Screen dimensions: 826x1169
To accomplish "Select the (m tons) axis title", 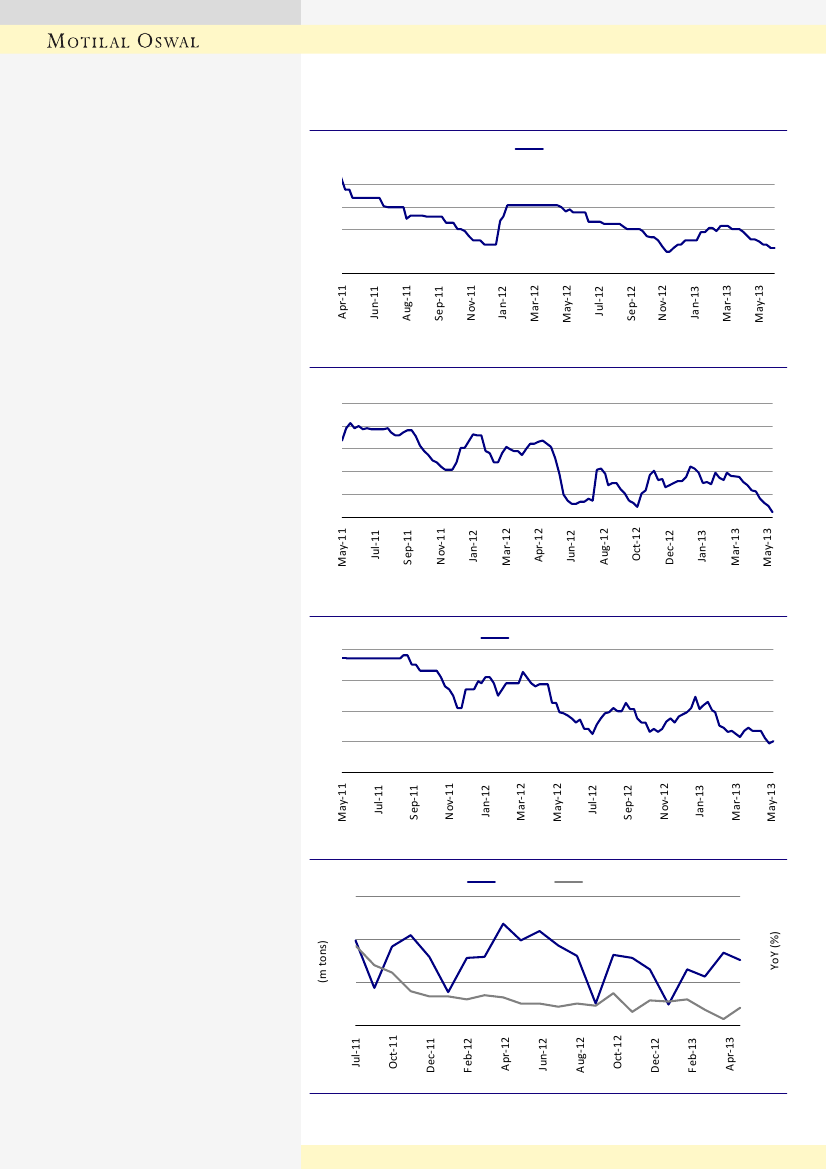I will pyautogui.click(x=323, y=962).
